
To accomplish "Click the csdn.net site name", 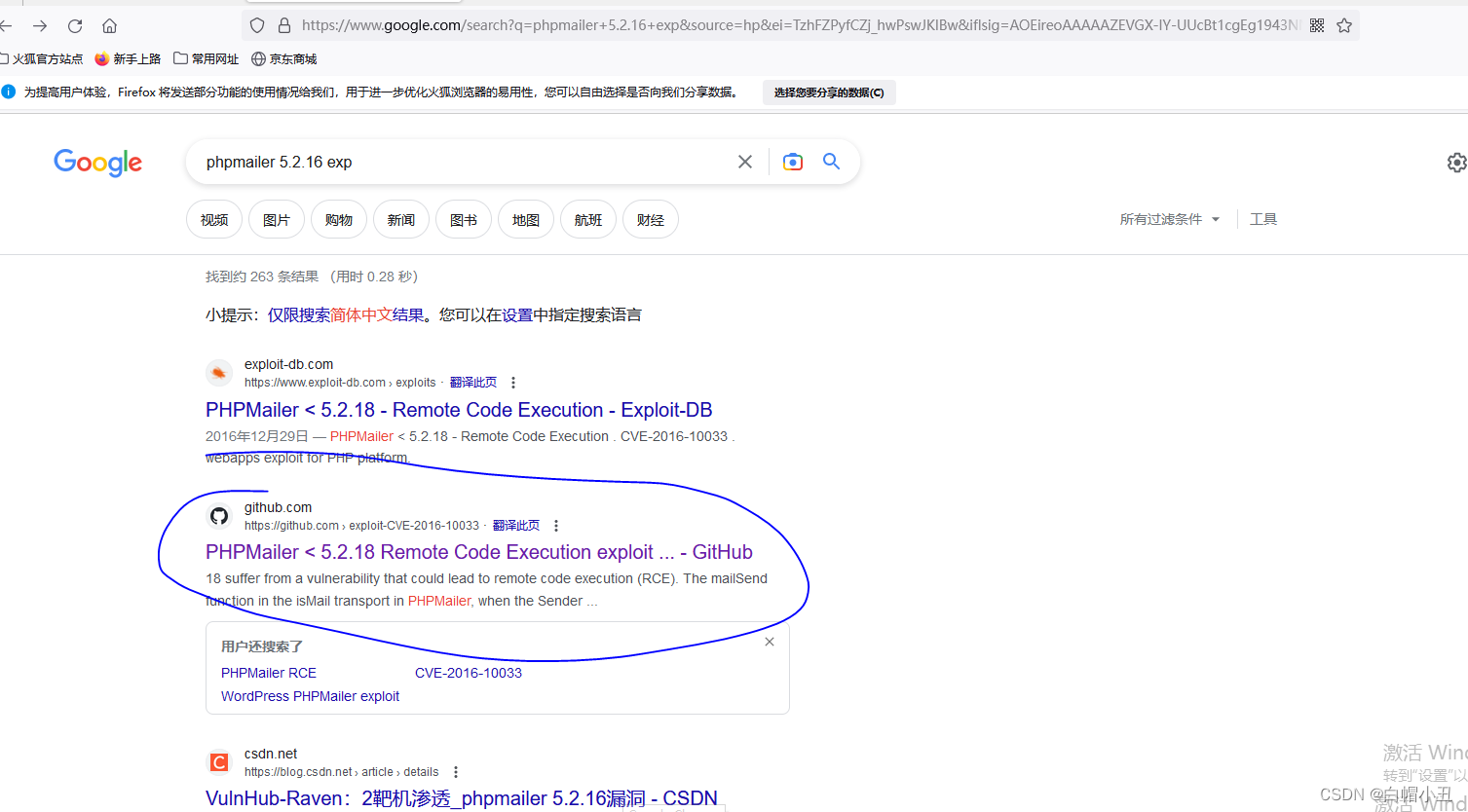I will 271,754.
